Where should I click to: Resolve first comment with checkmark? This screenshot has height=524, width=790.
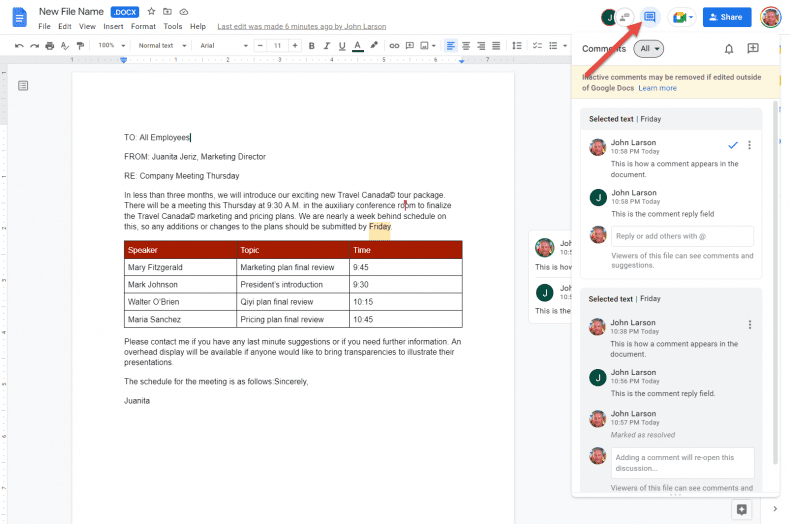tap(733, 145)
